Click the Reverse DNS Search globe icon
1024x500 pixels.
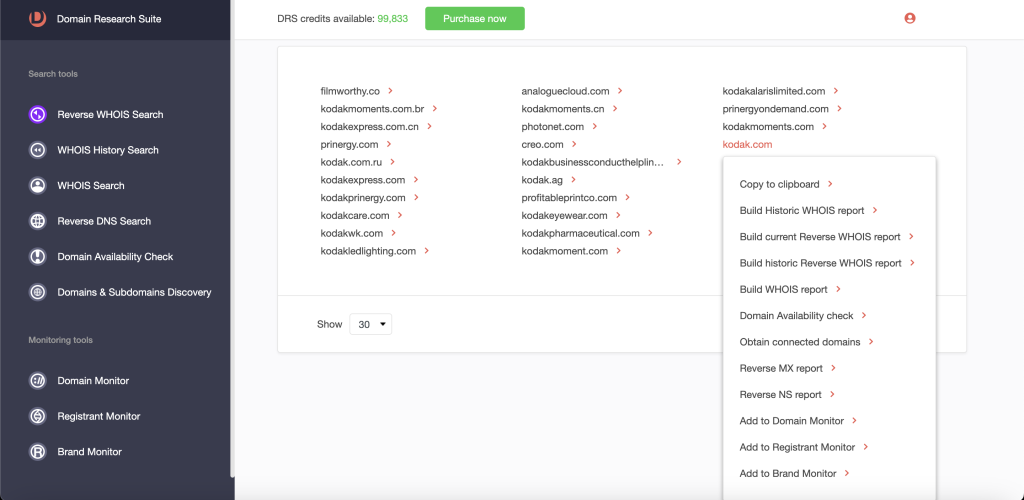38,221
